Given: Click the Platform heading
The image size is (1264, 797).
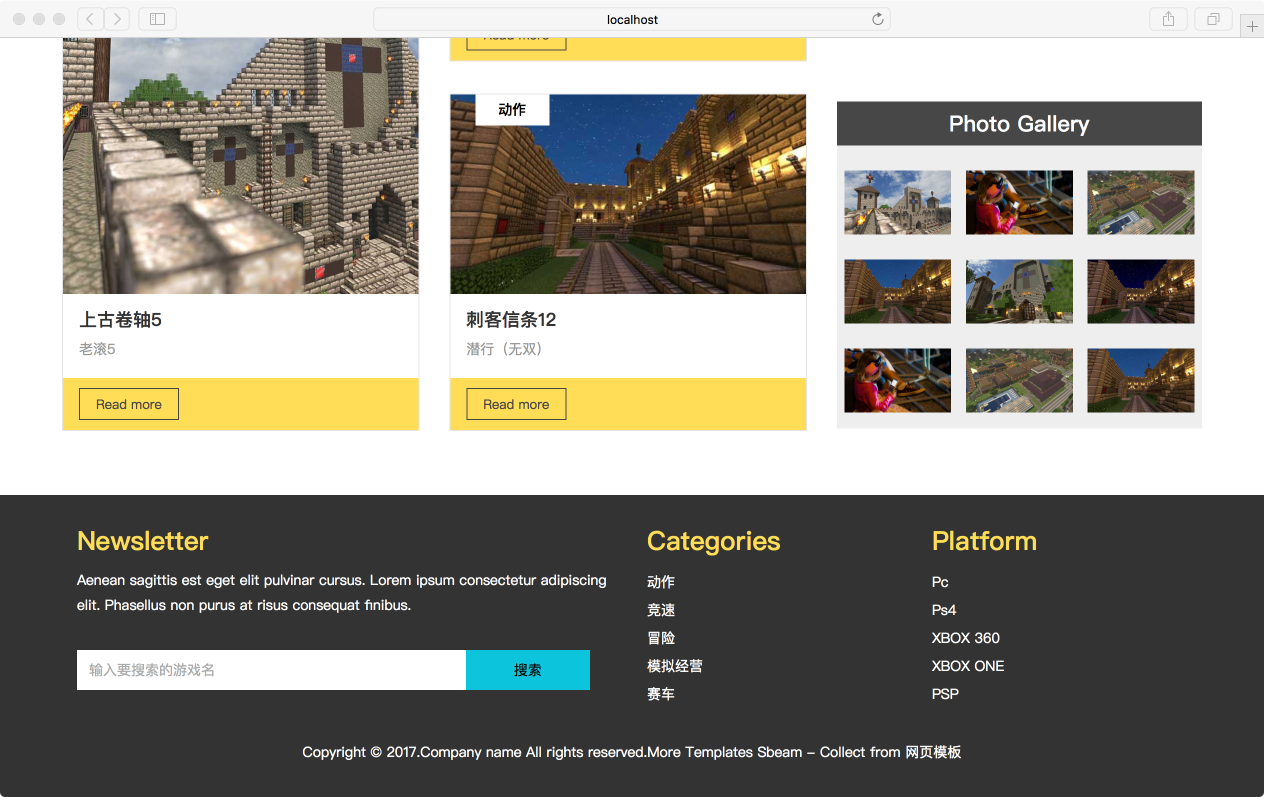Looking at the screenshot, I should click(984, 541).
